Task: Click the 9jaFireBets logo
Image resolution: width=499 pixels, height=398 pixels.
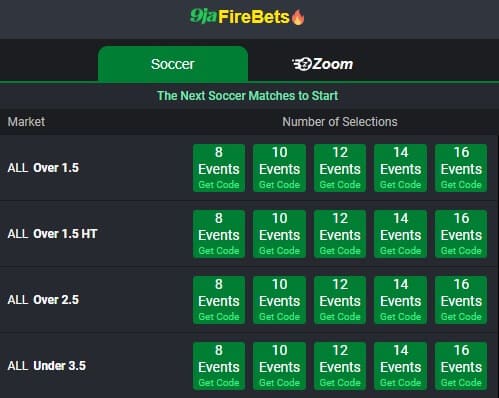Action: [247, 17]
